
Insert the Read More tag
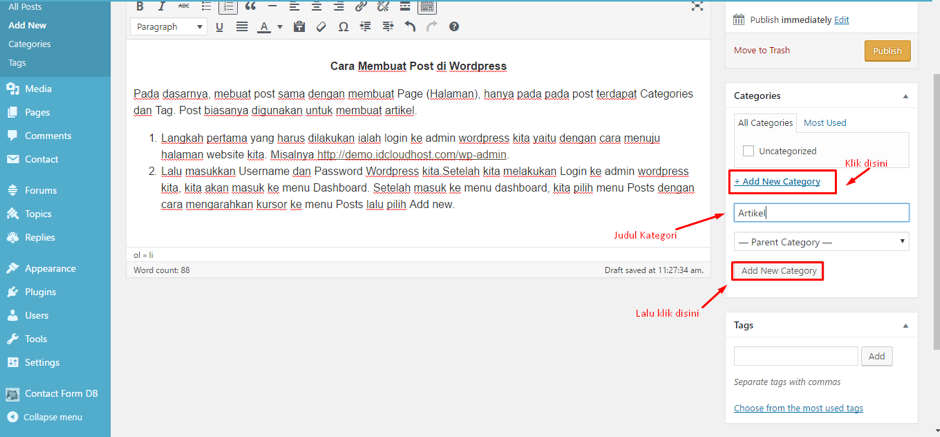405,7
